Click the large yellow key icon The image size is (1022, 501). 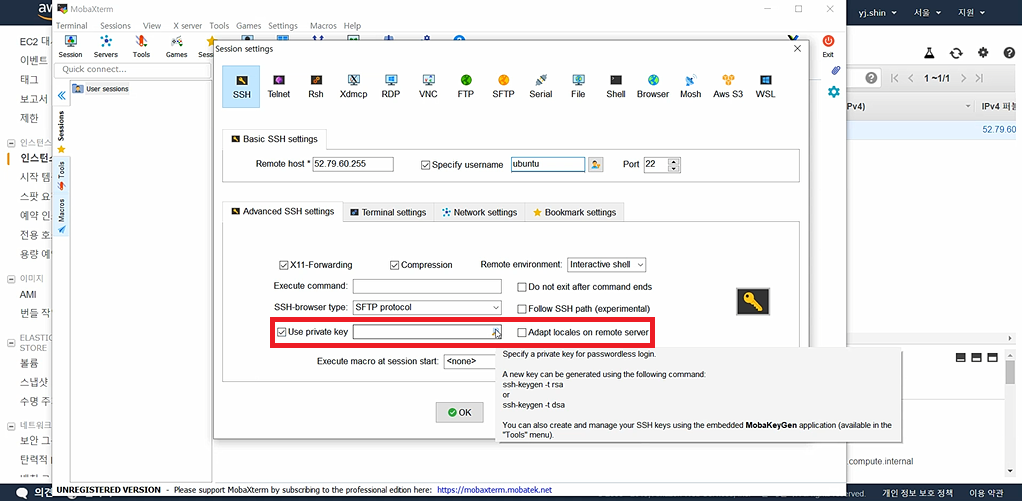tap(753, 302)
